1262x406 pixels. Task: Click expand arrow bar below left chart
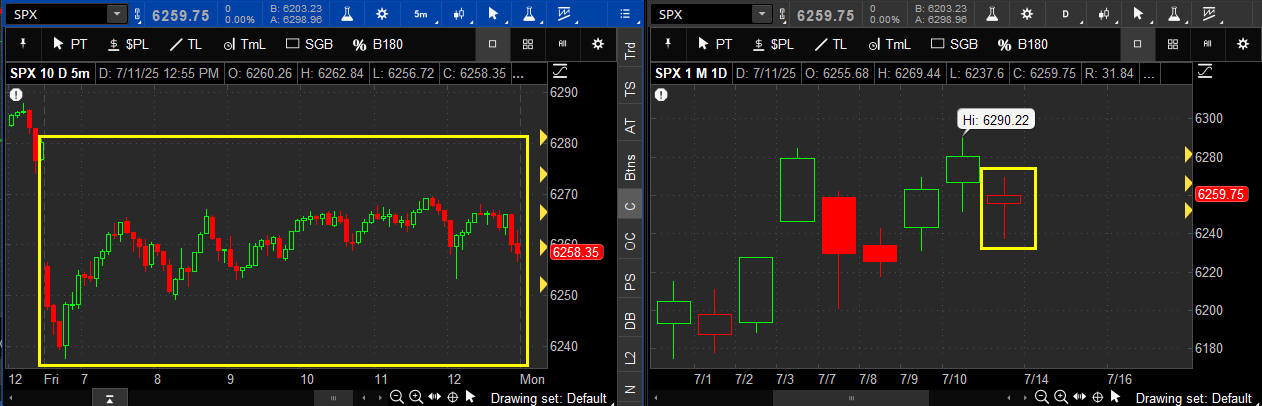(x=109, y=398)
